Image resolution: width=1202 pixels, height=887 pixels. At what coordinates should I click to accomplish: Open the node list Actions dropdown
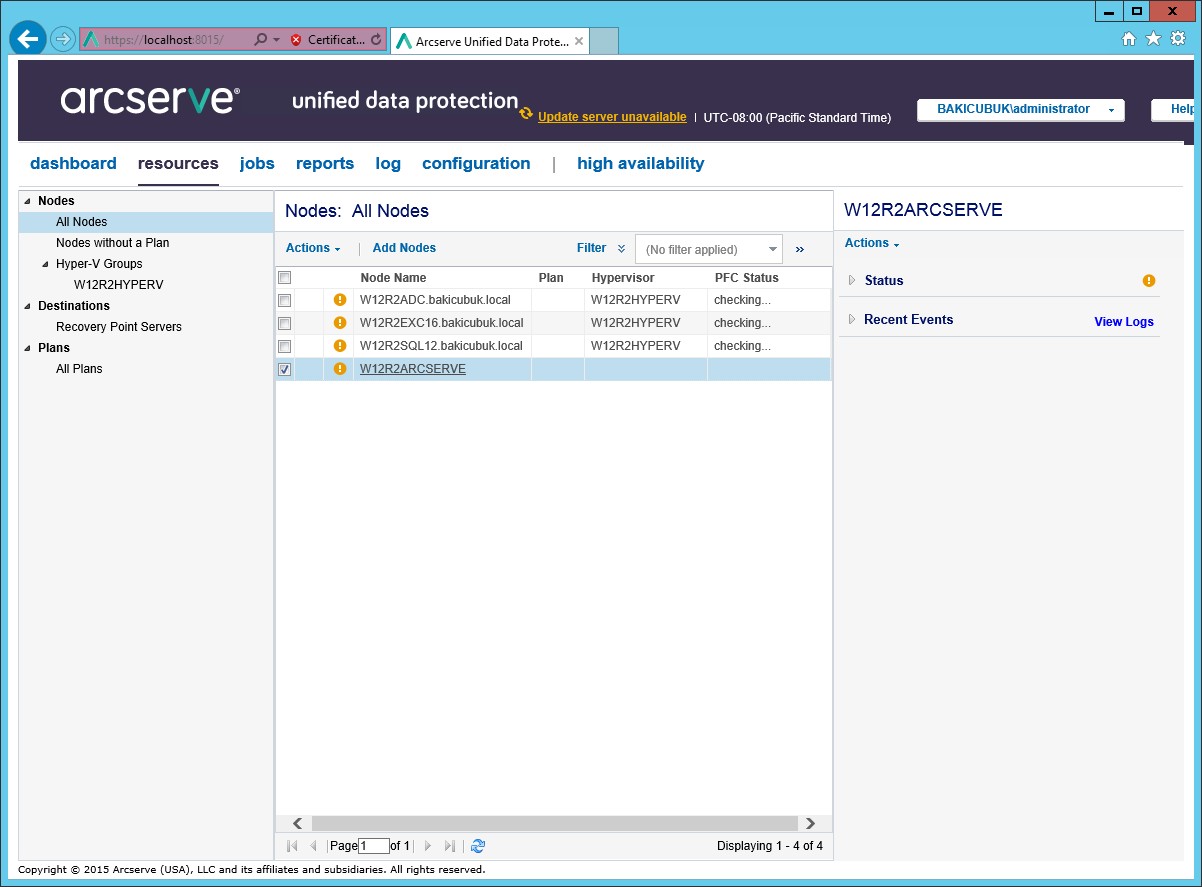(313, 248)
